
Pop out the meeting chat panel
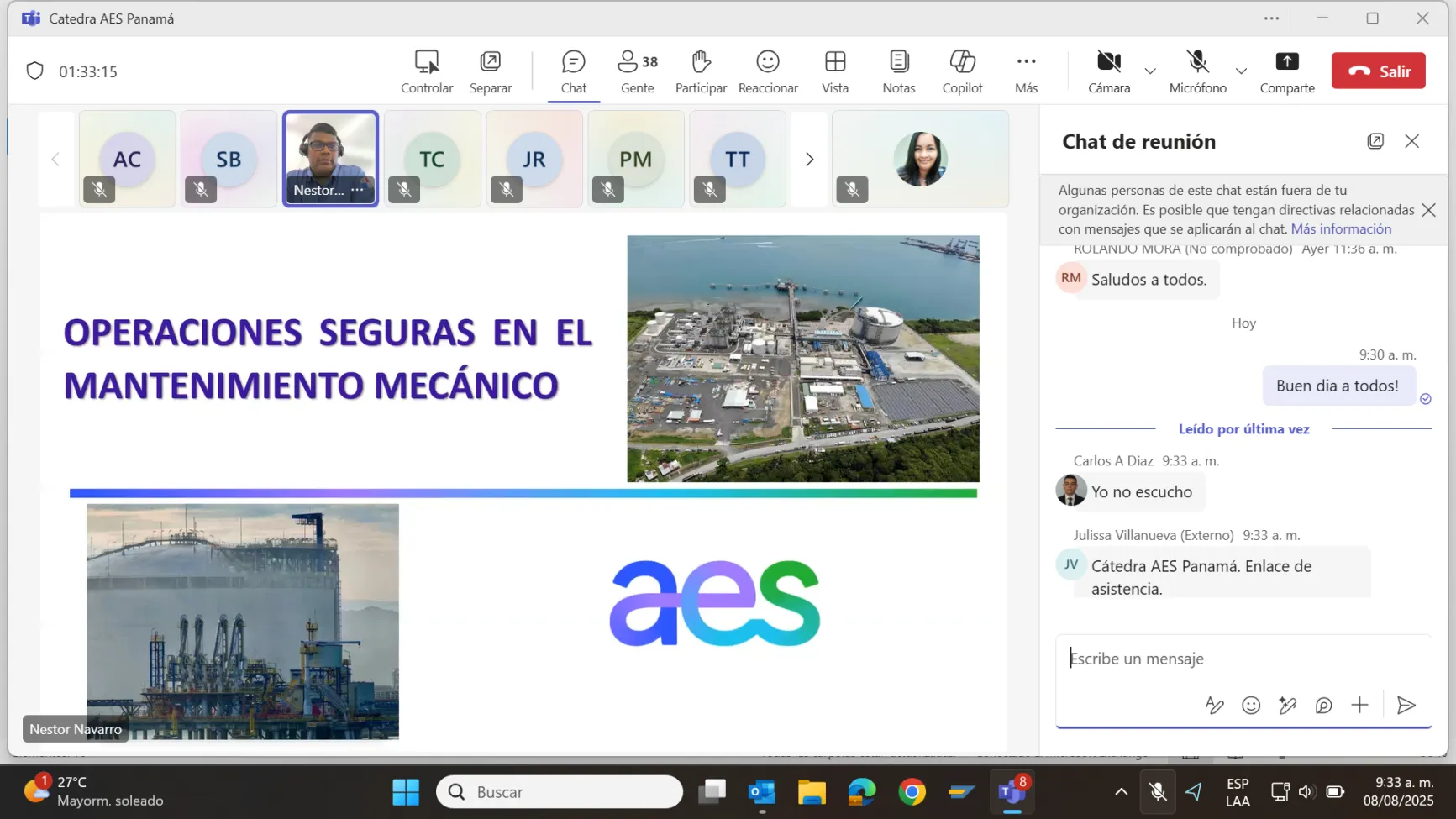click(1375, 141)
